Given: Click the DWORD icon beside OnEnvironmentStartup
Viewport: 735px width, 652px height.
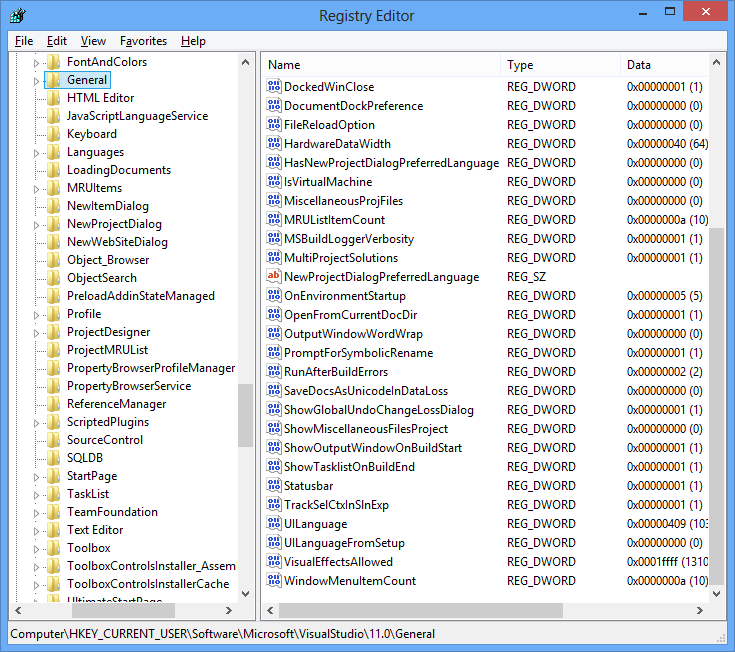Looking at the screenshot, I should pos(274,295).
